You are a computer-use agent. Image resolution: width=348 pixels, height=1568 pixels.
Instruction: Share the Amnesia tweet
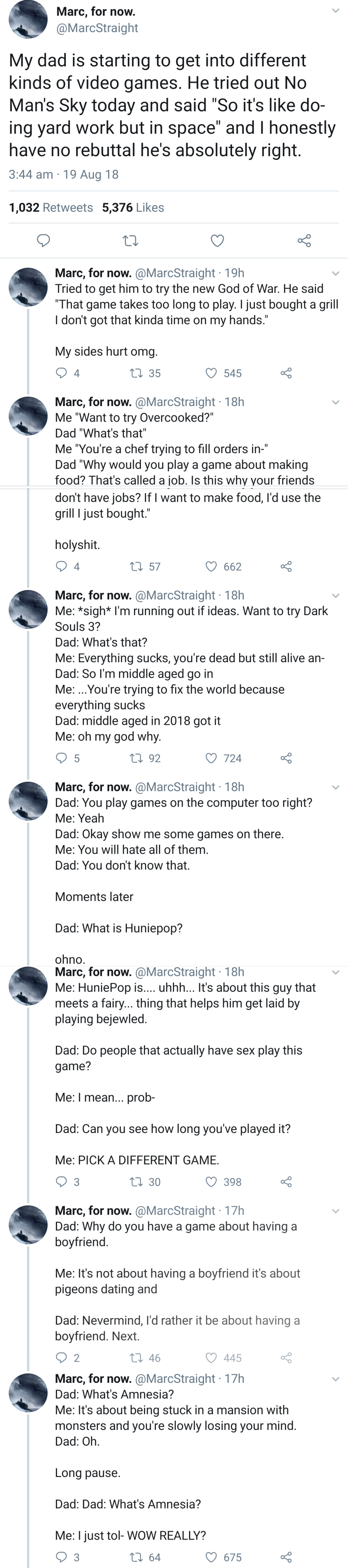286,1557
